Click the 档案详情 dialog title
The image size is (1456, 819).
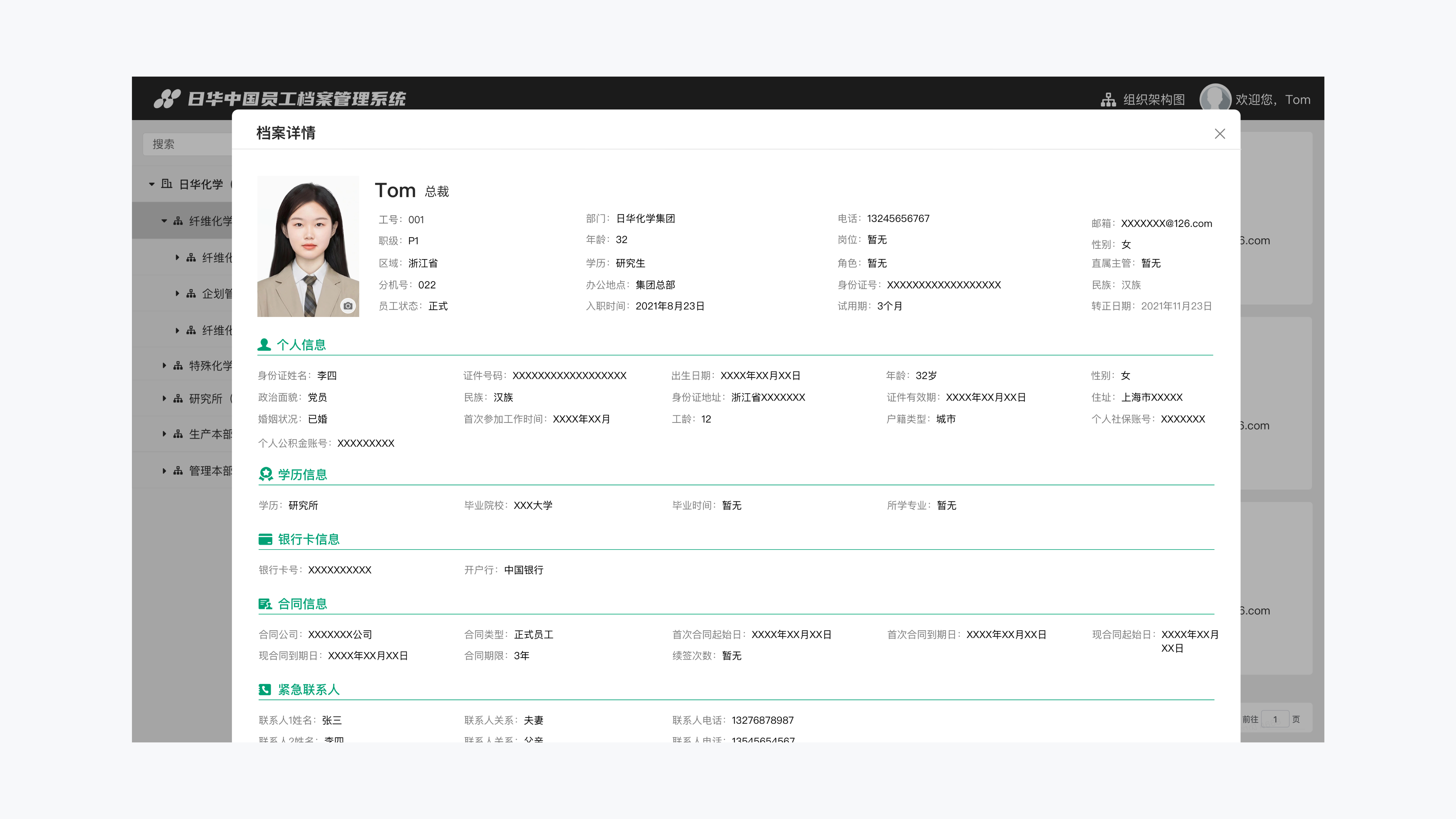[x=286, y=133]
